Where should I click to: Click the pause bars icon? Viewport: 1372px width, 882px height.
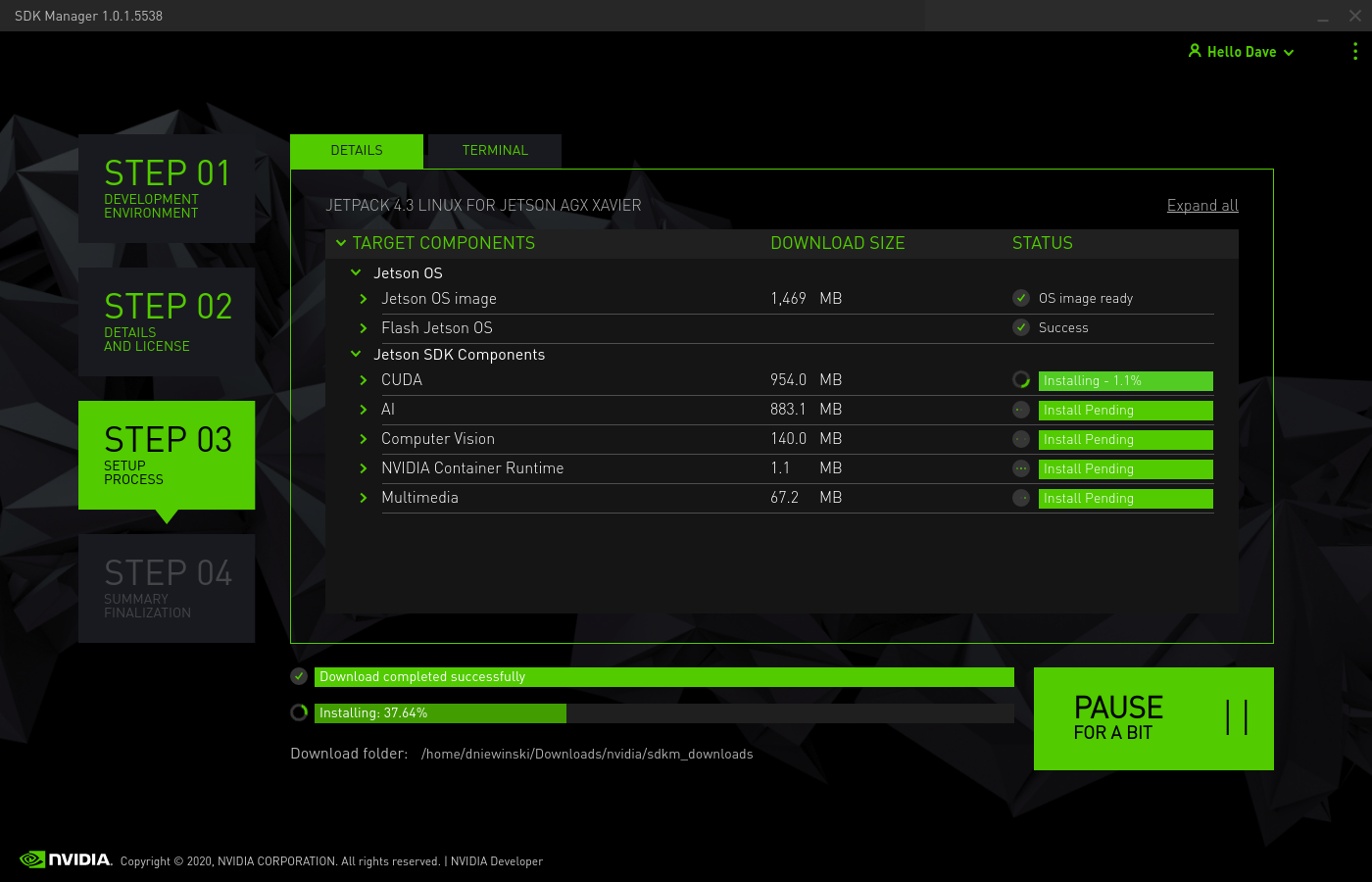tap(1237, 717)
